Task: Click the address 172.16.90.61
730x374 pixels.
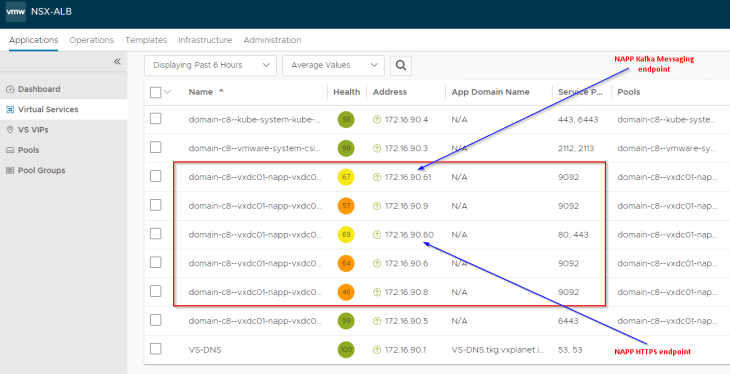Action: click(x=408, y=177)
